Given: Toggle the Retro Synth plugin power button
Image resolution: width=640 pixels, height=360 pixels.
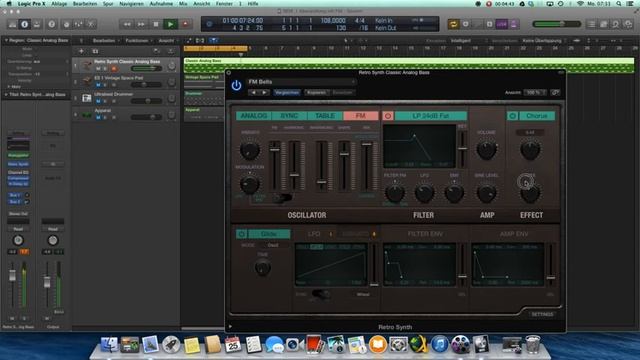Looking at the screenshot, I should tap(236, 85).
